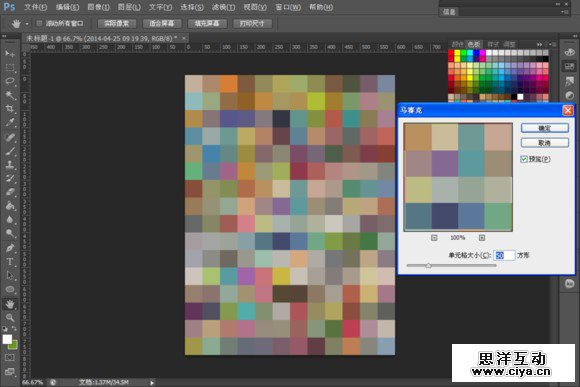The height and width of the screenshot is (387, 580).
Task: Open the Color panel palette icon in dock
Action: pos(570,53)
